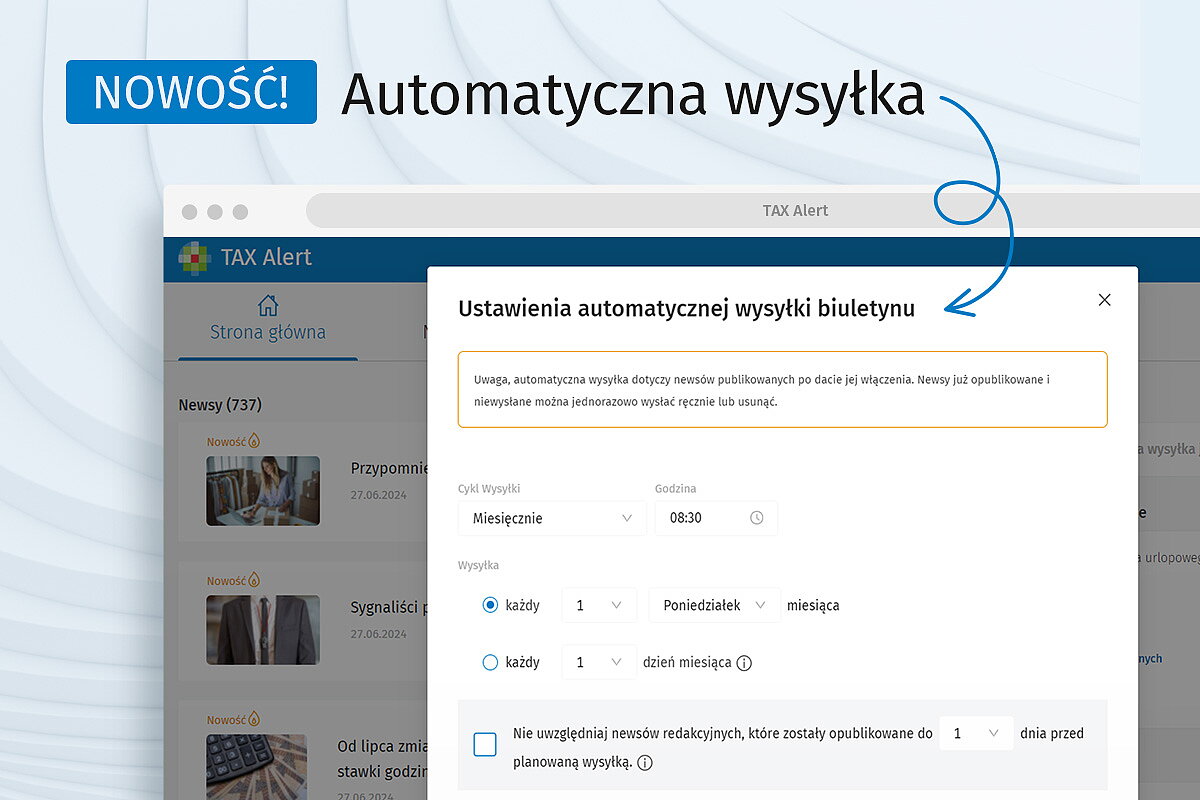
Task: Click the home icon above Strona główna
Action: pyautogui.click(x=267, y=306)
